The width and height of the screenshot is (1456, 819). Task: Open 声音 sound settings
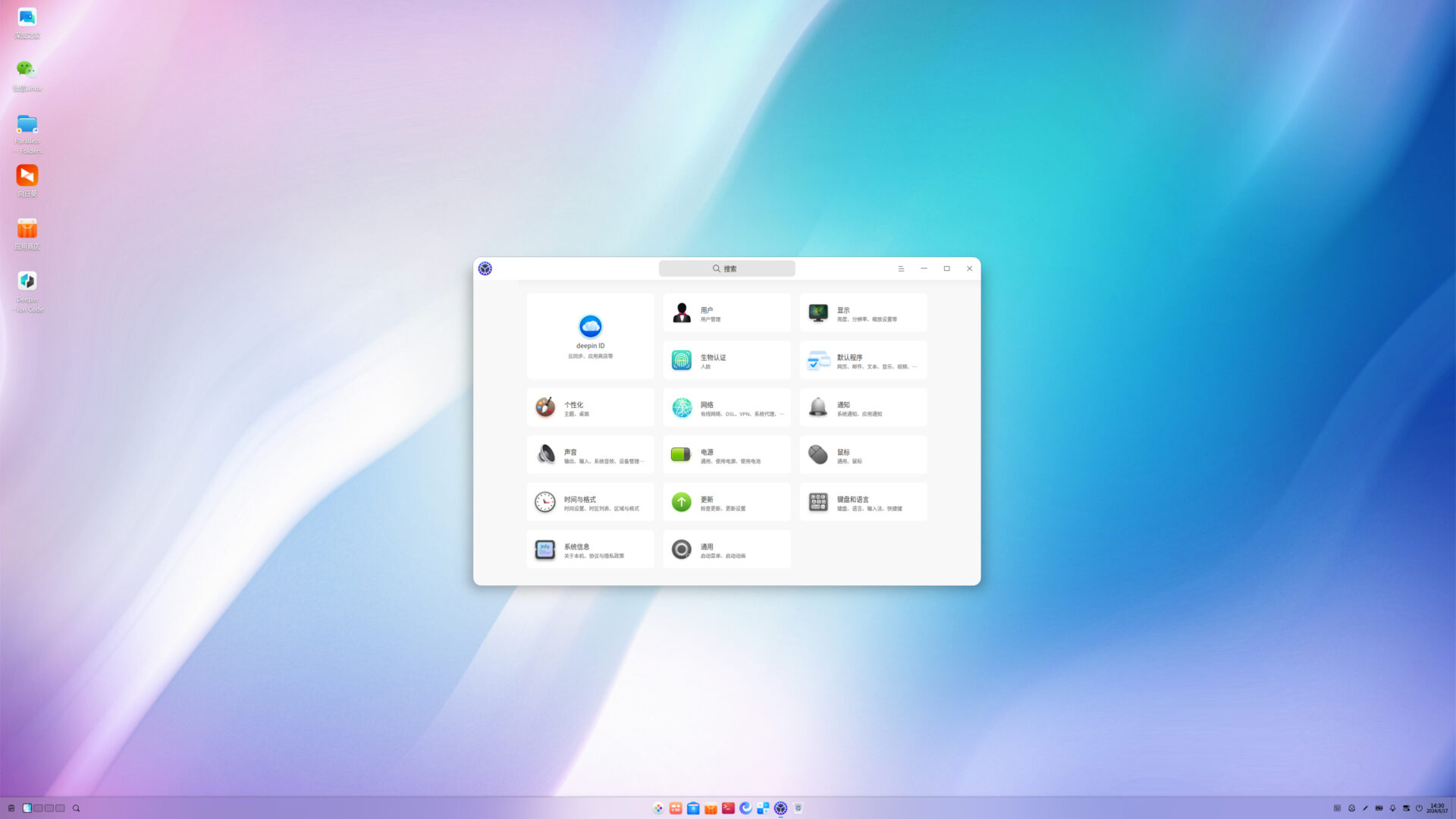(x=590, y=454)
